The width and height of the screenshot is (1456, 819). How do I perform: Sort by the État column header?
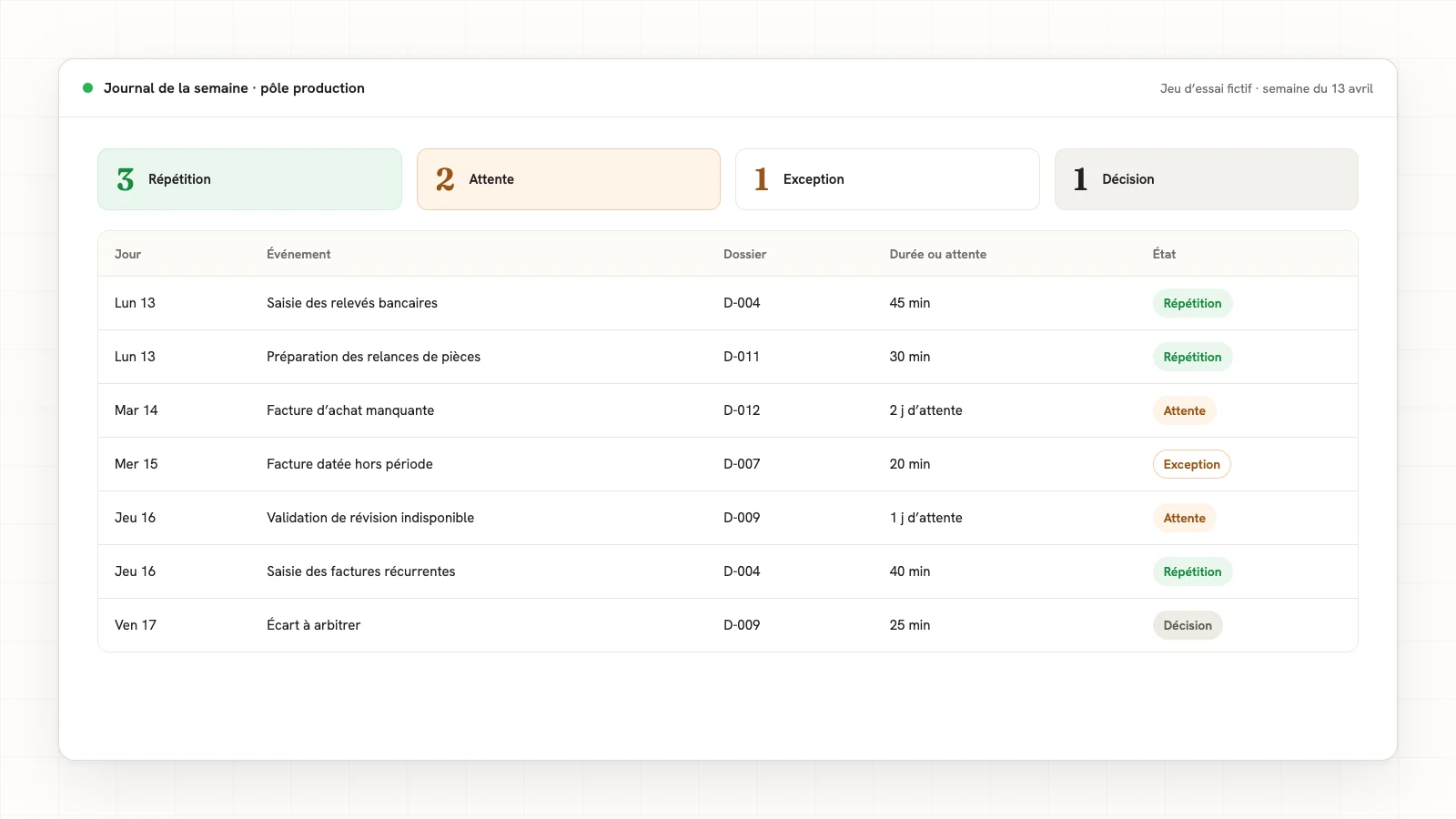(x=1164, y=254)
